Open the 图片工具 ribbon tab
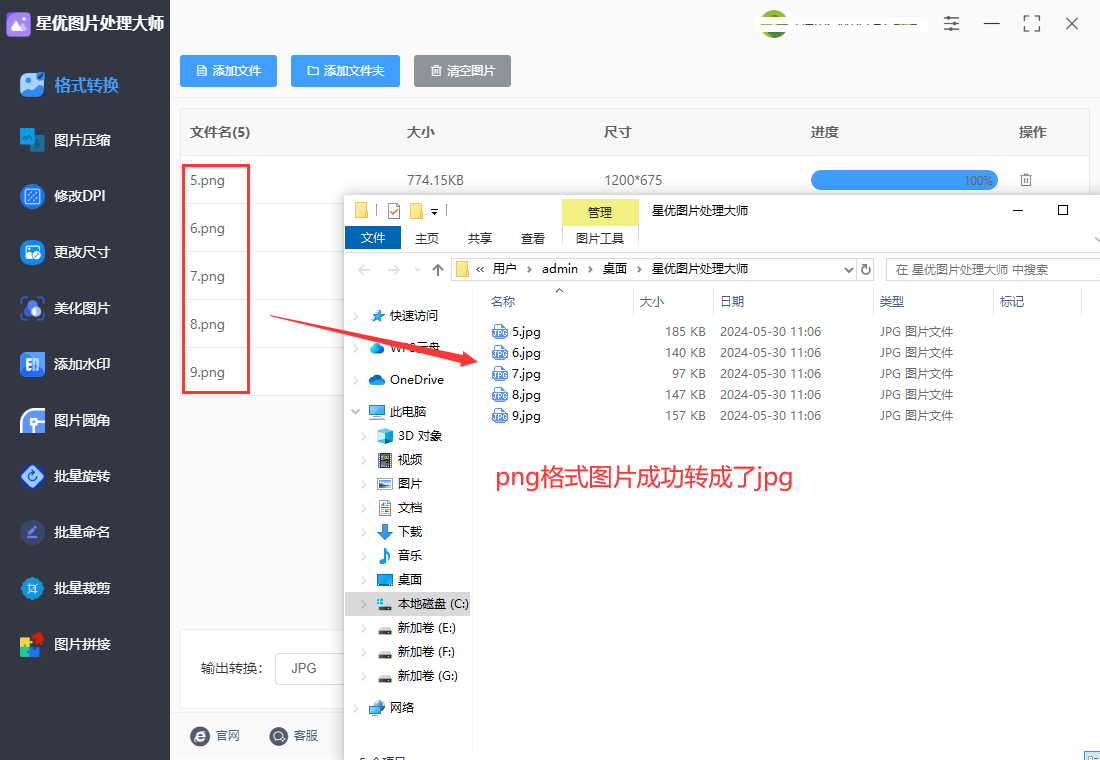This screenshot has height=760, width=1100. tap(600, 239)
